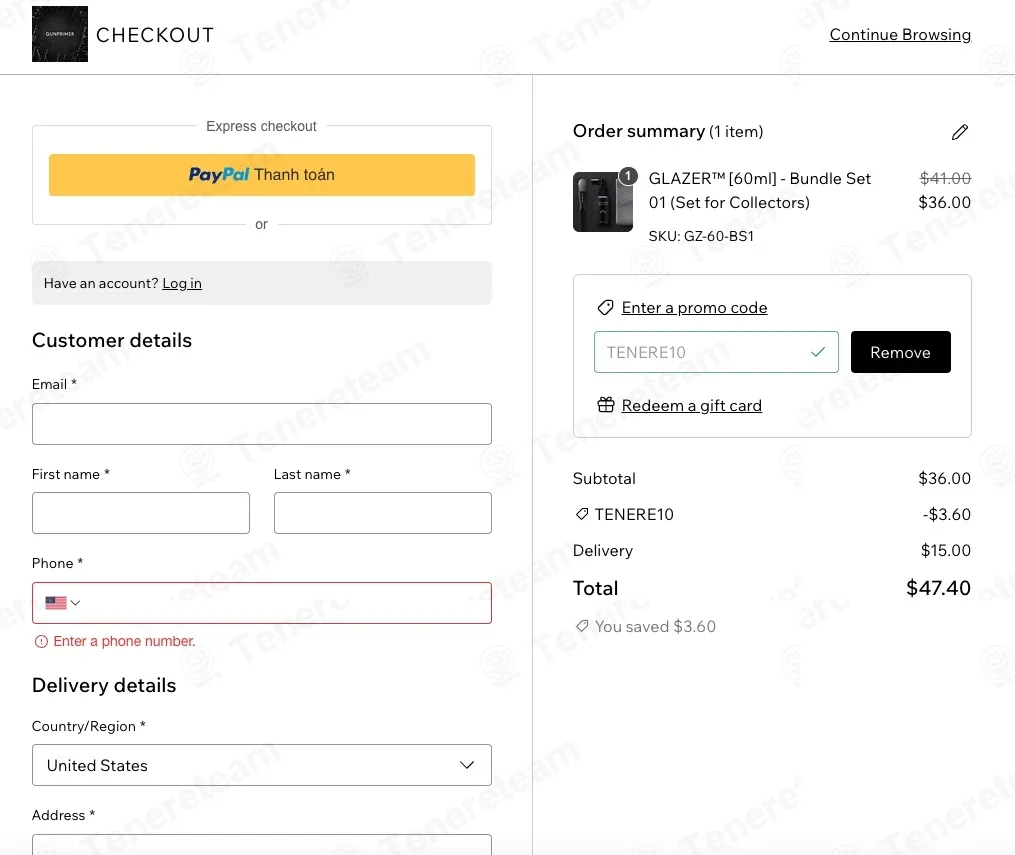Image resolution: width=1015 pixels, height=855 pixels.
Task: Click the total amount $47.40
Action: click(938, 588)
